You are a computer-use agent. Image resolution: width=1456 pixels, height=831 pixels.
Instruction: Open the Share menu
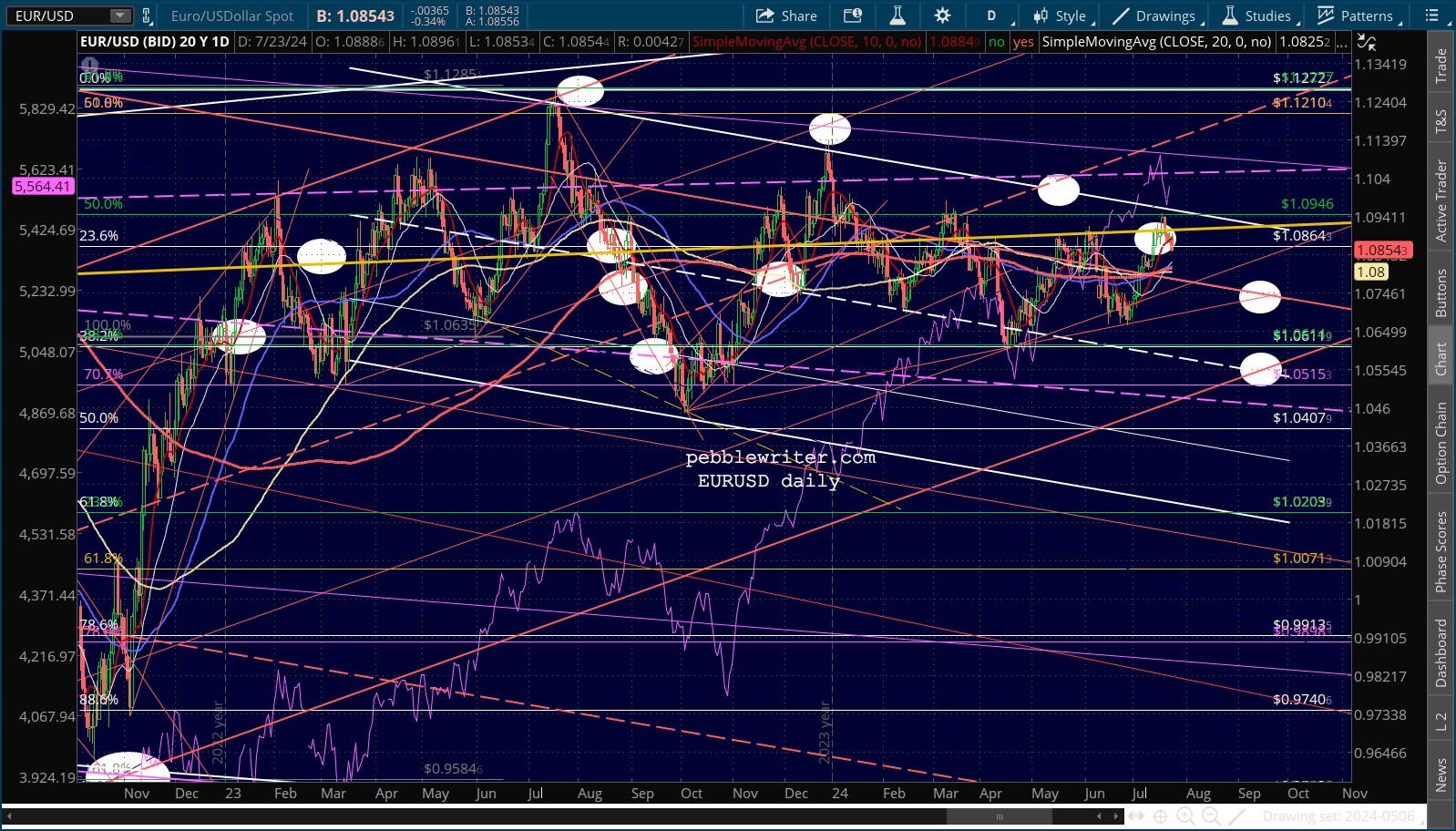point(786,15)
